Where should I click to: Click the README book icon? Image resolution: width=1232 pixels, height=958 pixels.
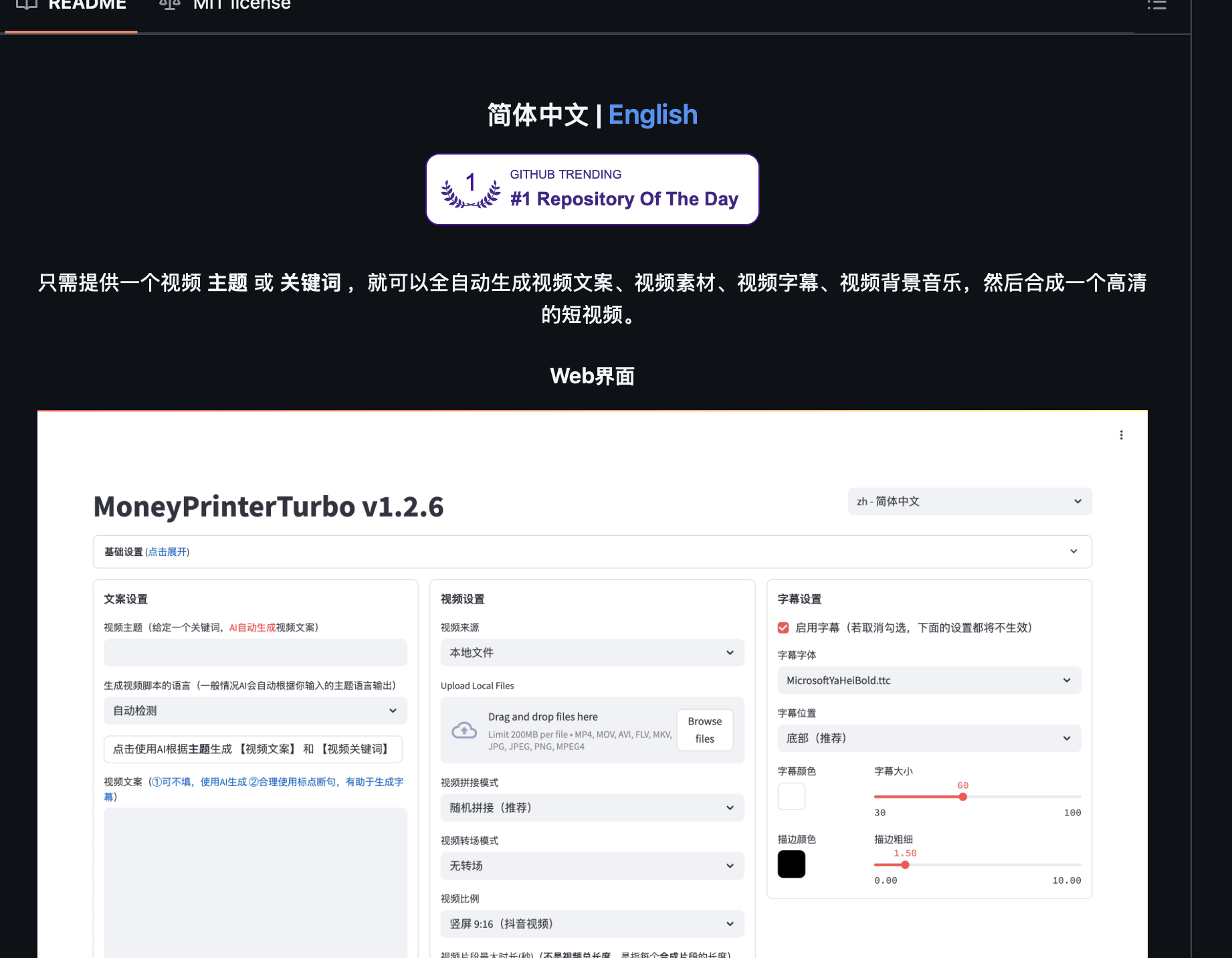coord(27,5)
